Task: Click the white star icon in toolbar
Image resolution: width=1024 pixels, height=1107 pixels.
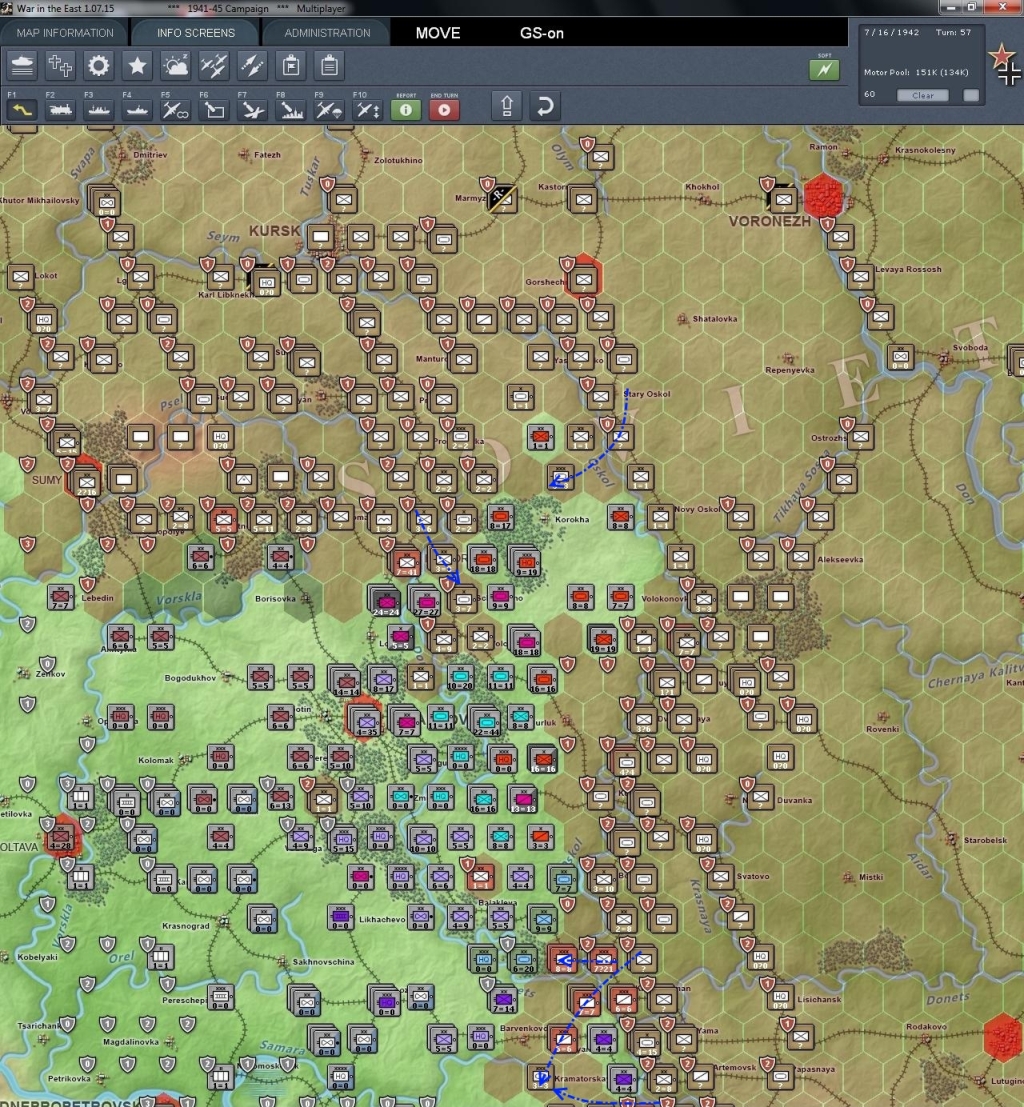Action: [137, 66]
